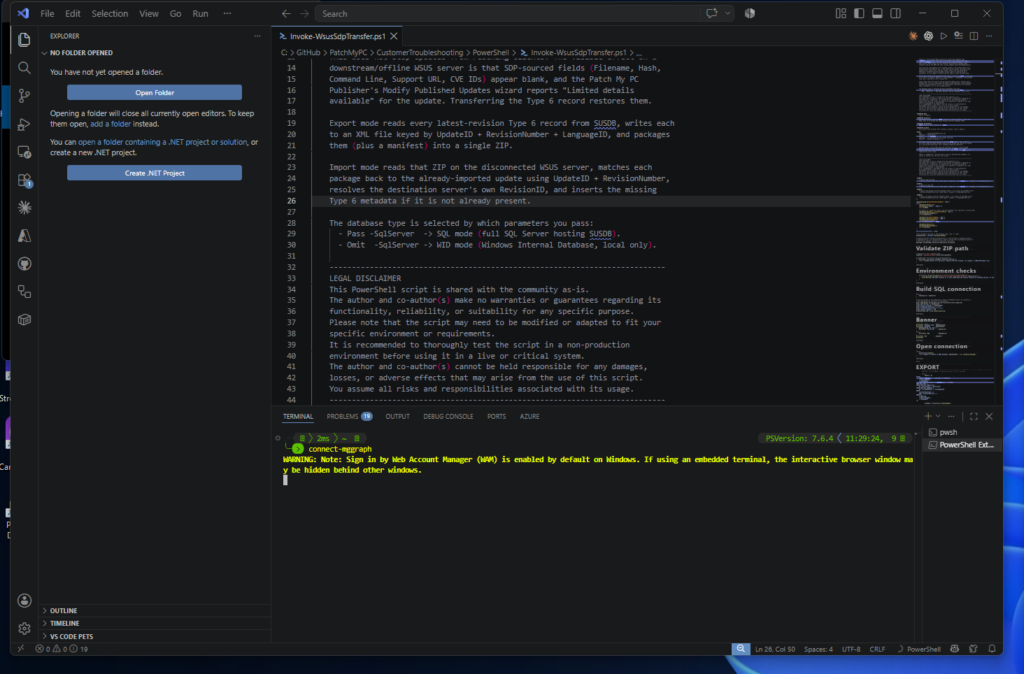
Task: Click the Ln 26, Col 50 position indicator
Action: [x=775, y=649]
